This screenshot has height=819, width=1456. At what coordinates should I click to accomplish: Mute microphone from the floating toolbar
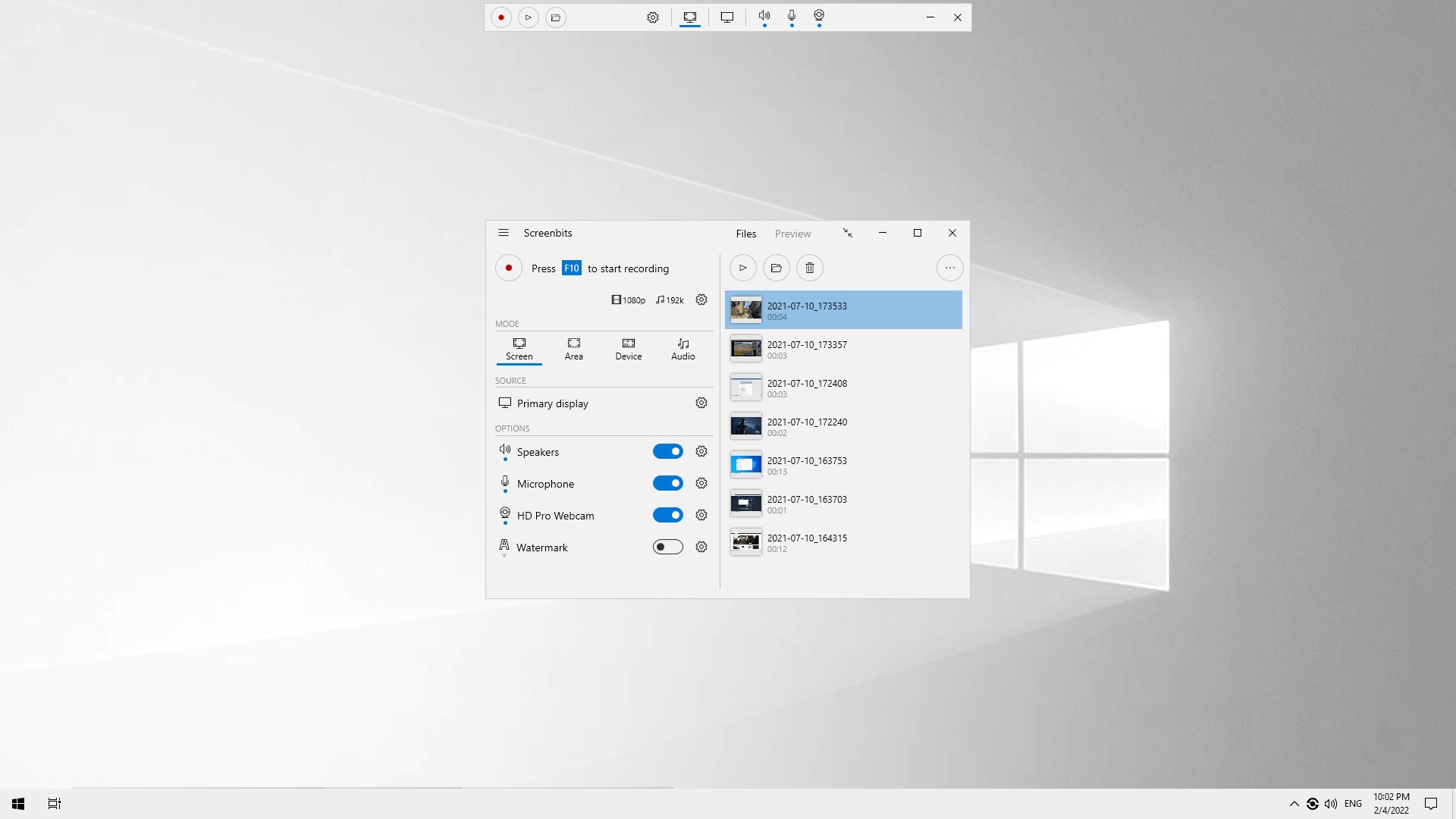[792, 16]
